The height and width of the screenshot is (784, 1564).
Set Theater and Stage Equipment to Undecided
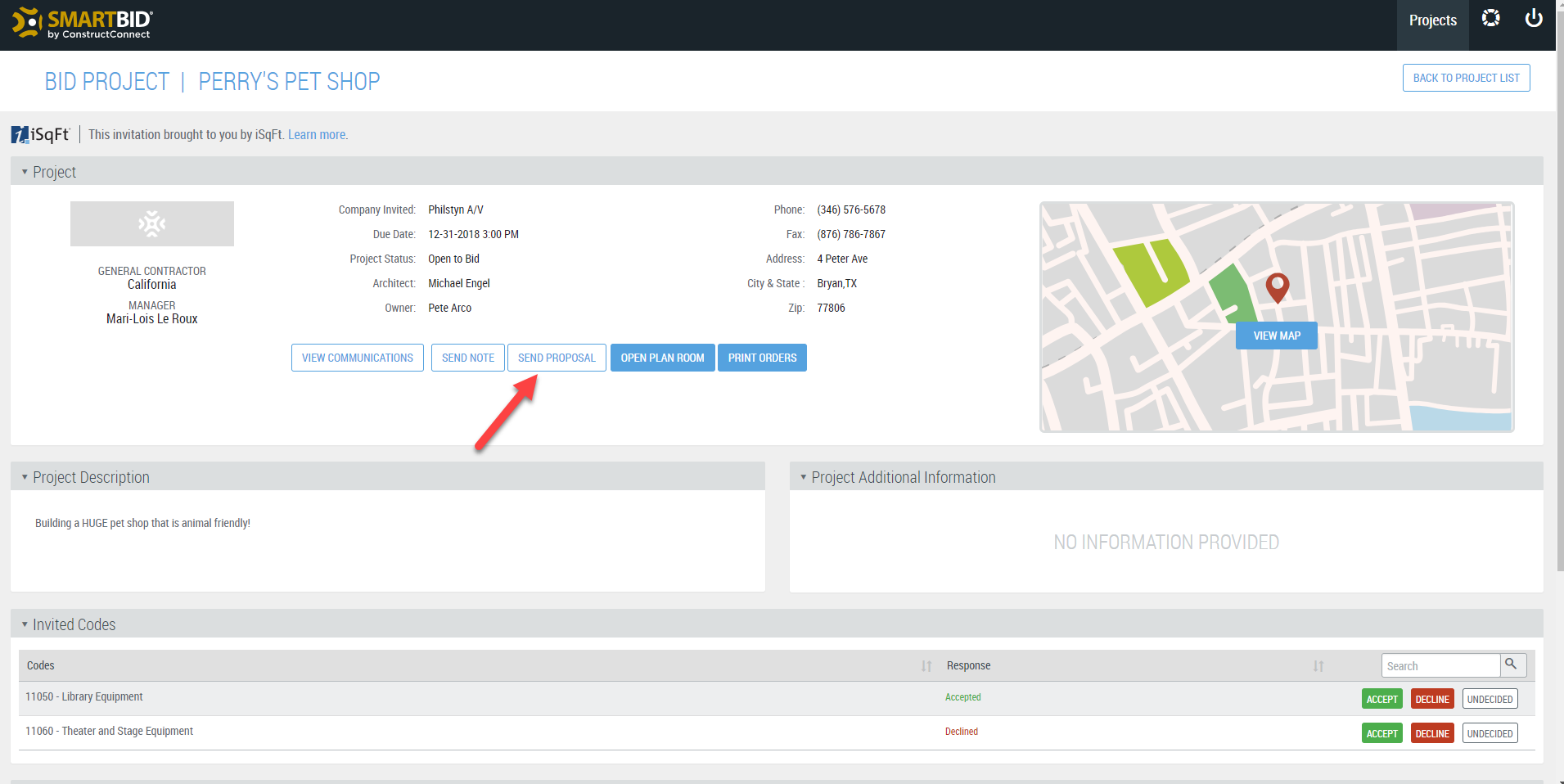[1490, 732]
